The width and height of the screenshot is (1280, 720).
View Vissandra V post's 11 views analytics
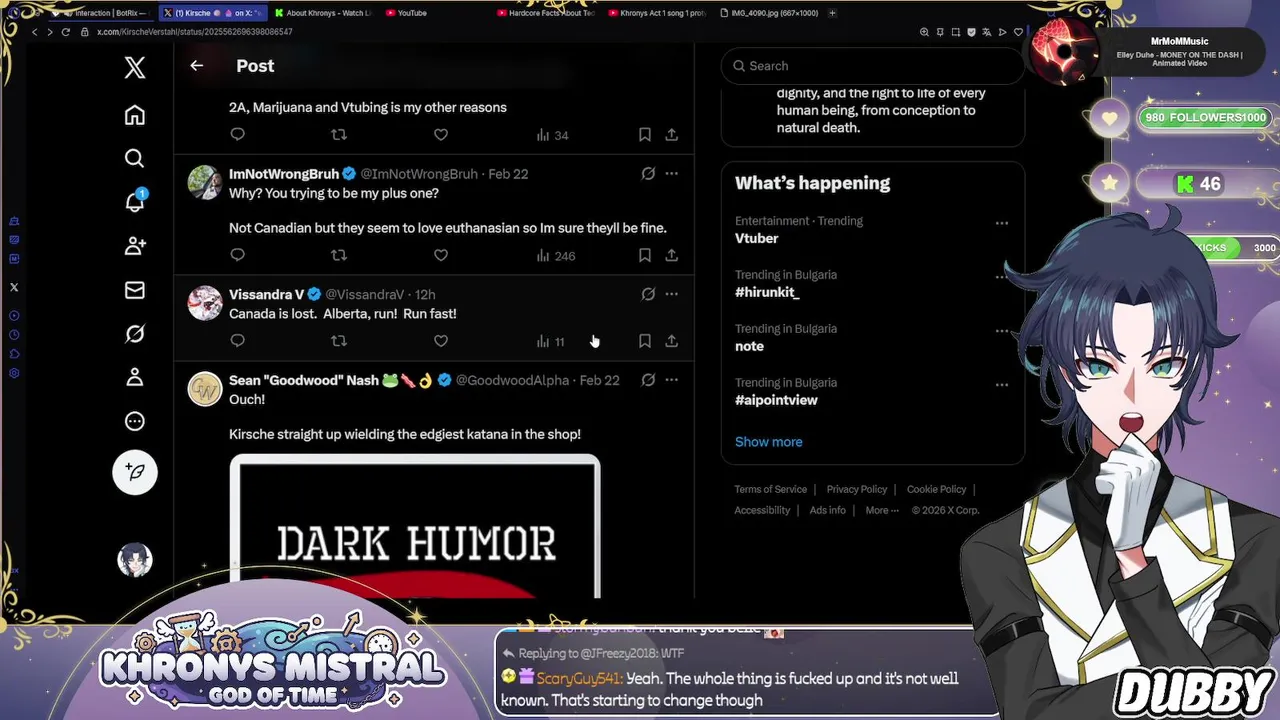coord(551,341)
